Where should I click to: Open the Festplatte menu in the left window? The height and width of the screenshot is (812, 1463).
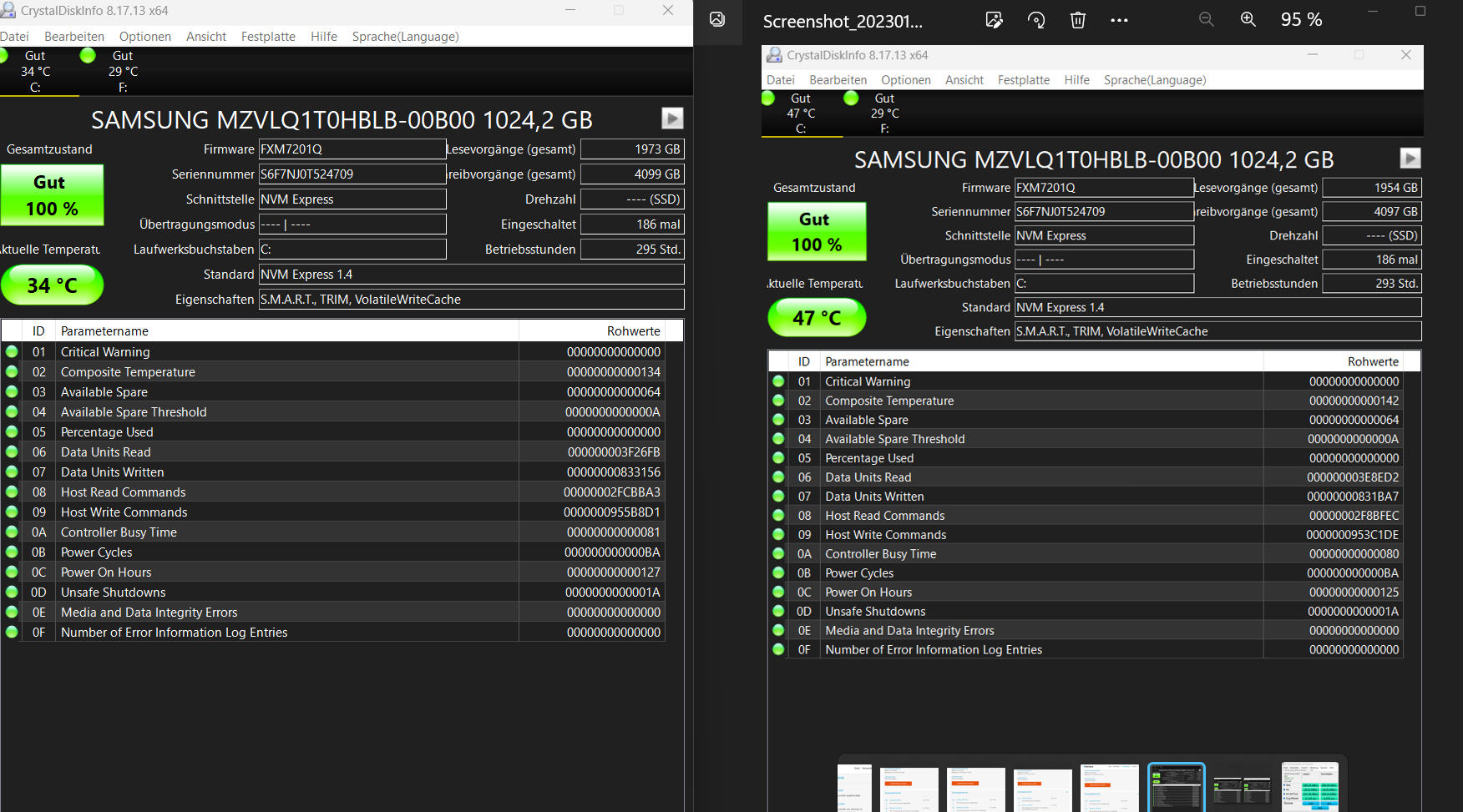268,37
